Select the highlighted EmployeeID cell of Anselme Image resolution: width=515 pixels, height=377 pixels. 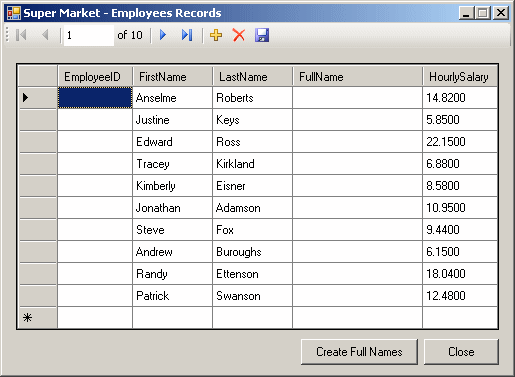coord(95,98)
